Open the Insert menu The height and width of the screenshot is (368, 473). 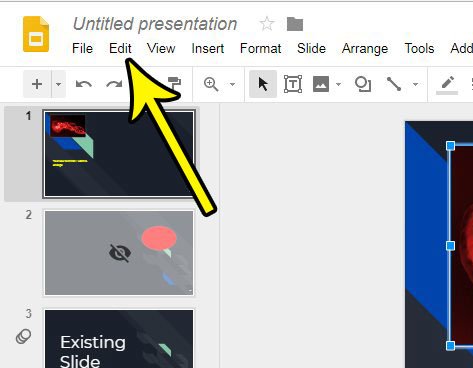208,49
